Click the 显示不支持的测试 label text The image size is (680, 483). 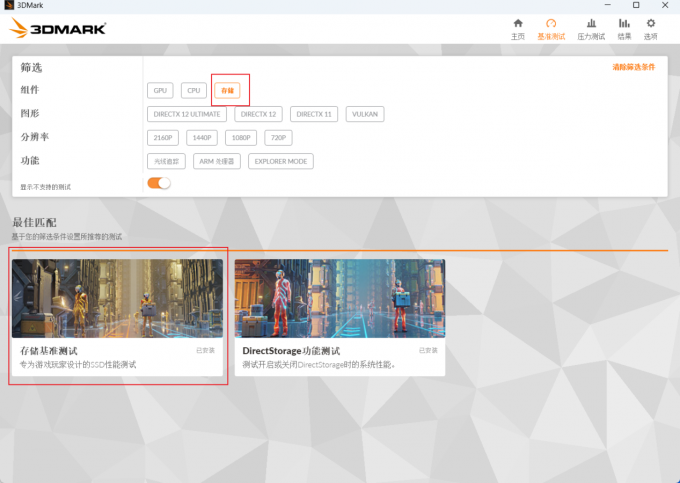click(x=46, y=187)
